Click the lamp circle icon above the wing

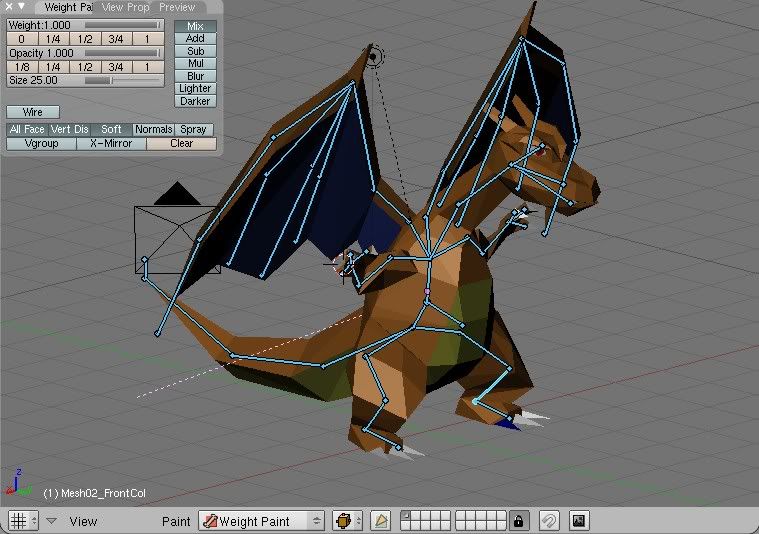(x=373, y=57)
